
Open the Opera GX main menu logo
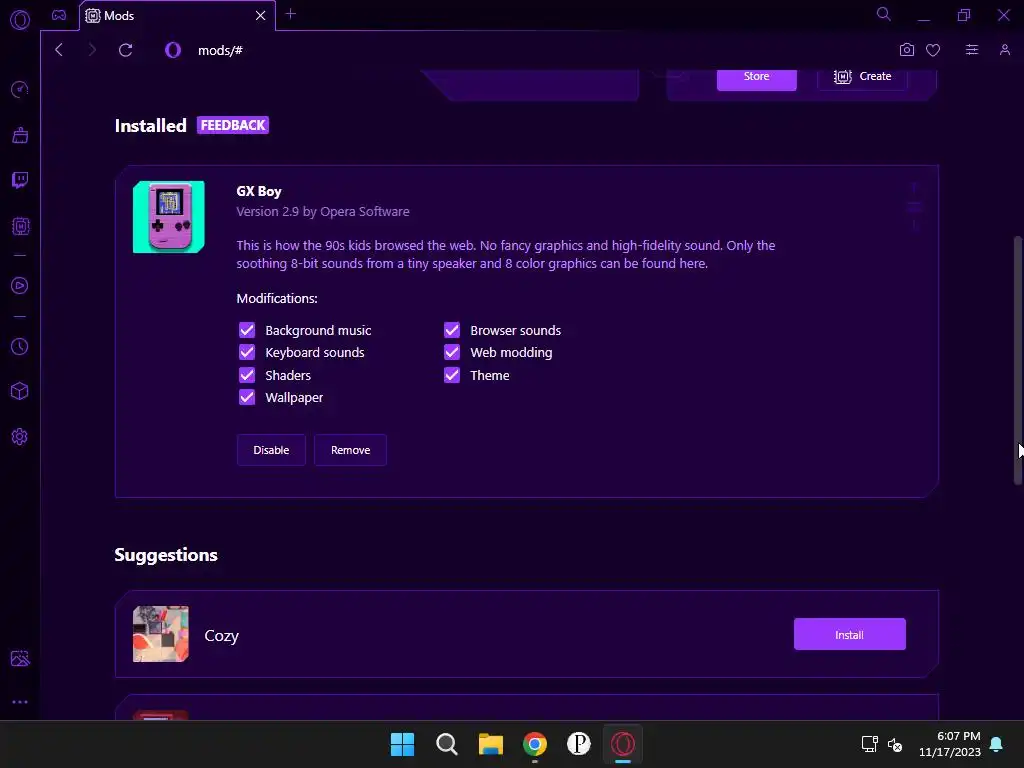pyautogui.click(x=20, y=20)
